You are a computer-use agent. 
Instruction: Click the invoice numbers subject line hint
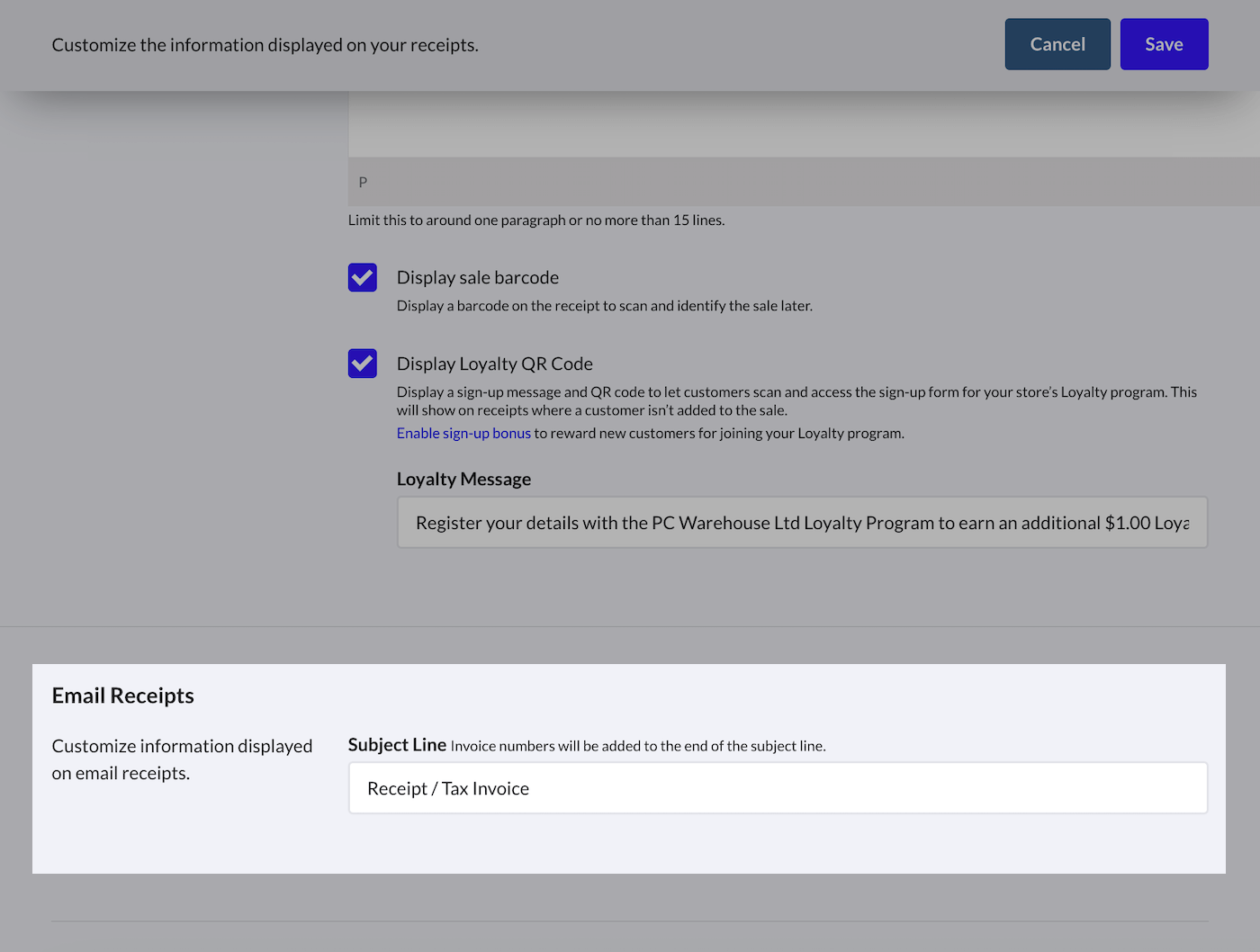[x=637, y=746]
